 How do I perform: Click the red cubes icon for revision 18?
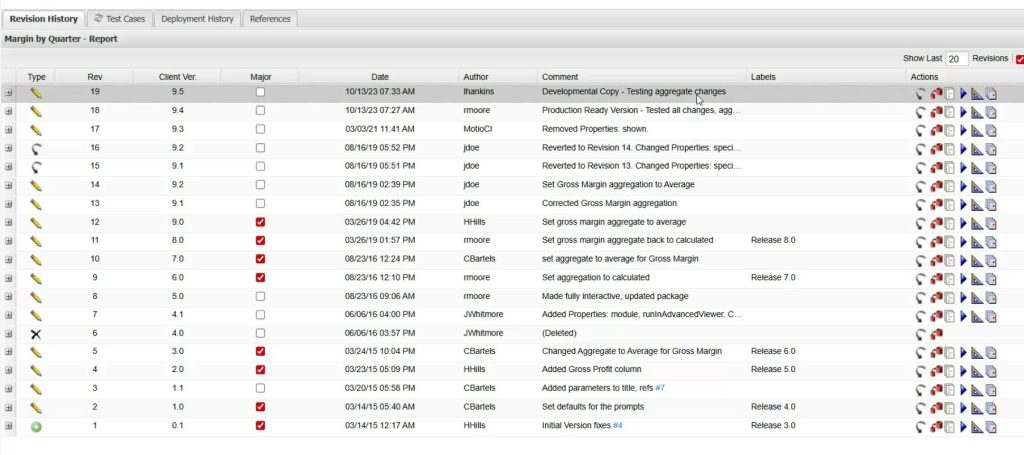[x=936, y=112]
